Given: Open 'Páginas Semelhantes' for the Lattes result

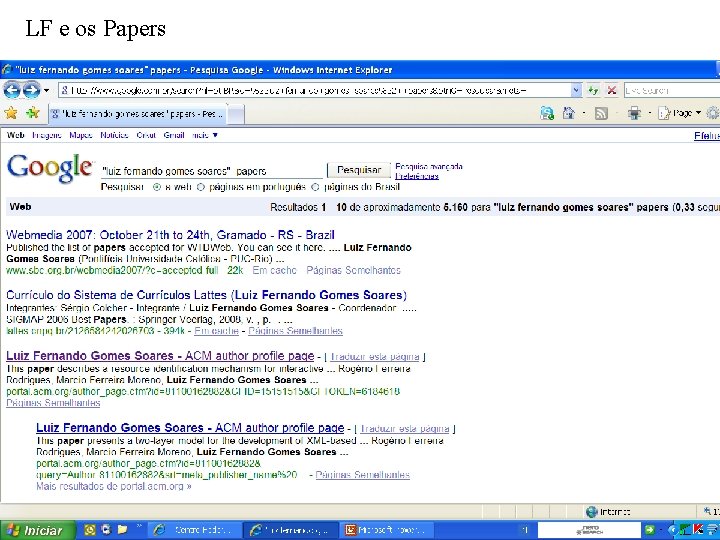Looking at the screenshot, I should point(296,331).
